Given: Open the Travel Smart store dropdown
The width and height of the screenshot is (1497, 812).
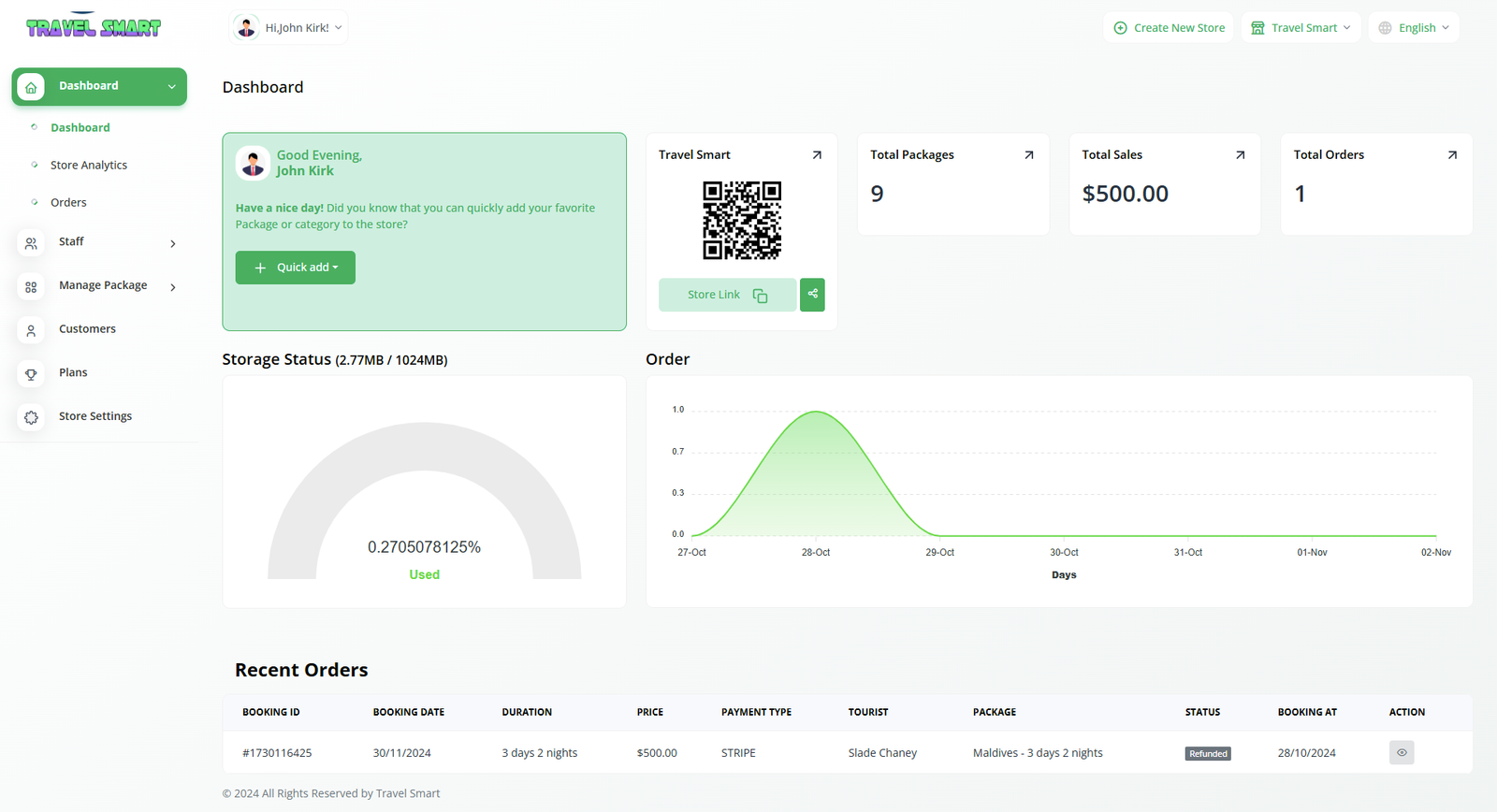Looking at the screenshot, I should point(1301,28).
